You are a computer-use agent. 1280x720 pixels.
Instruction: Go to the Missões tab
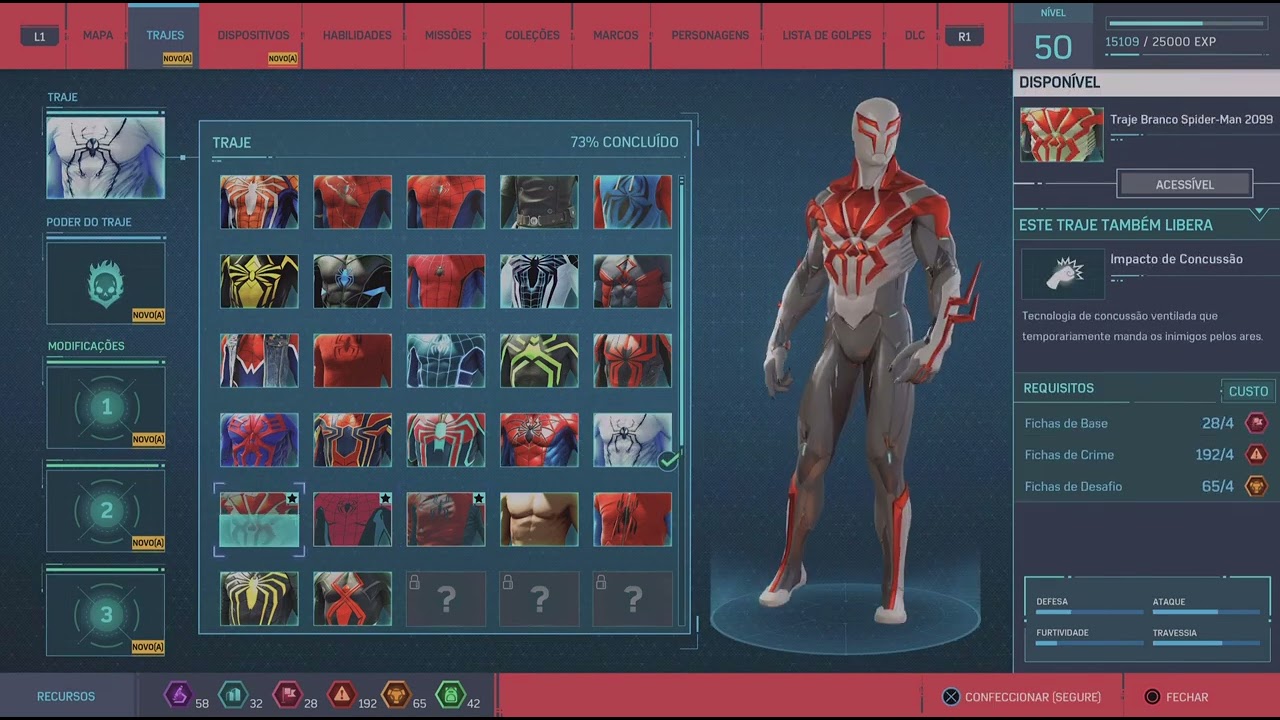(x=447, y=35)
